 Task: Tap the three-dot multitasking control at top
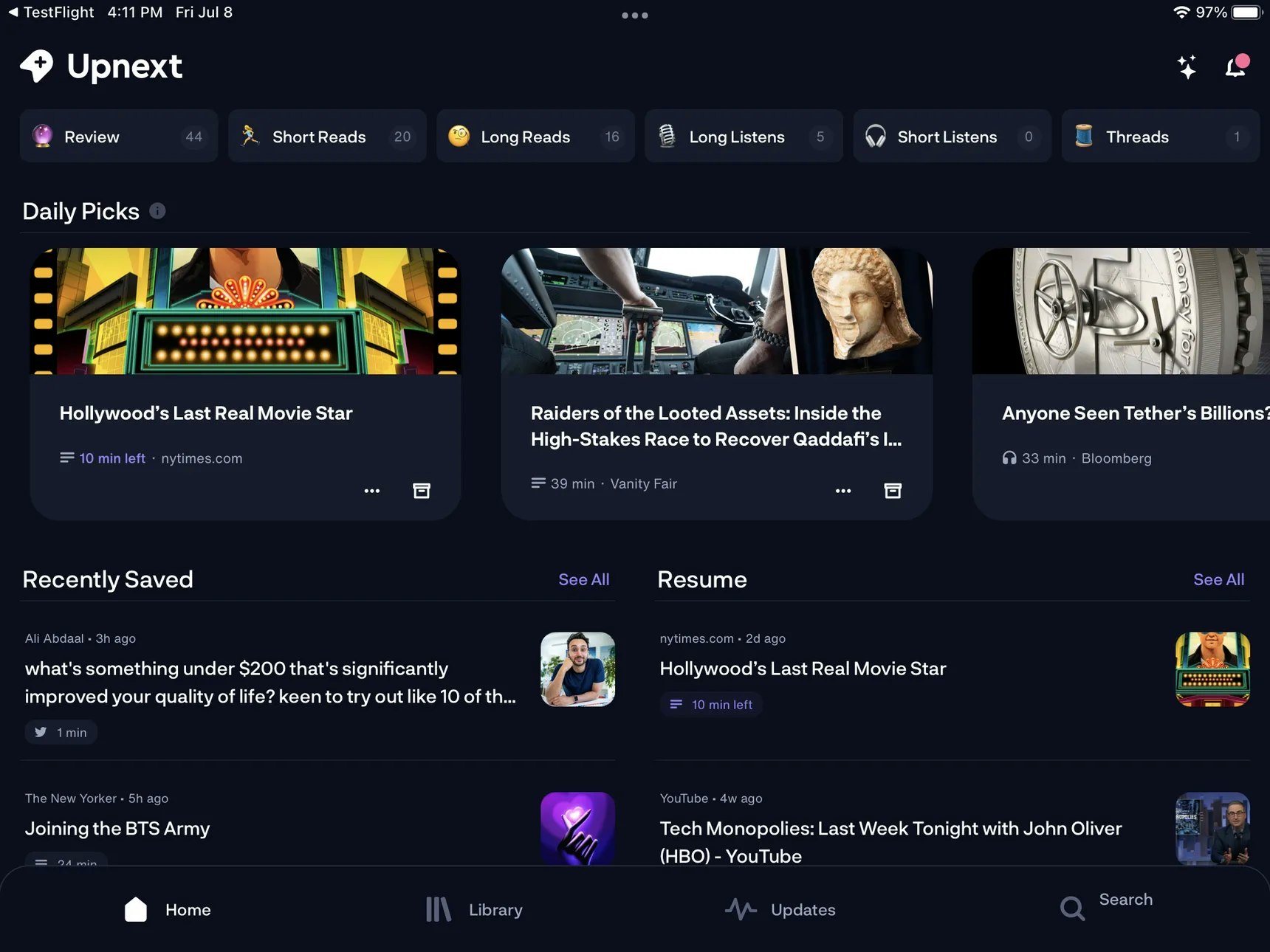635,15
